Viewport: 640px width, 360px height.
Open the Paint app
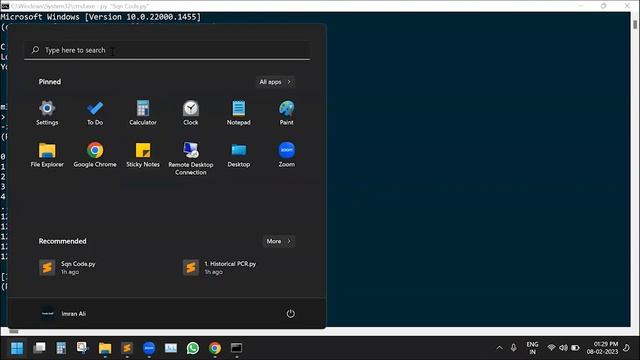tap(286, 113)
